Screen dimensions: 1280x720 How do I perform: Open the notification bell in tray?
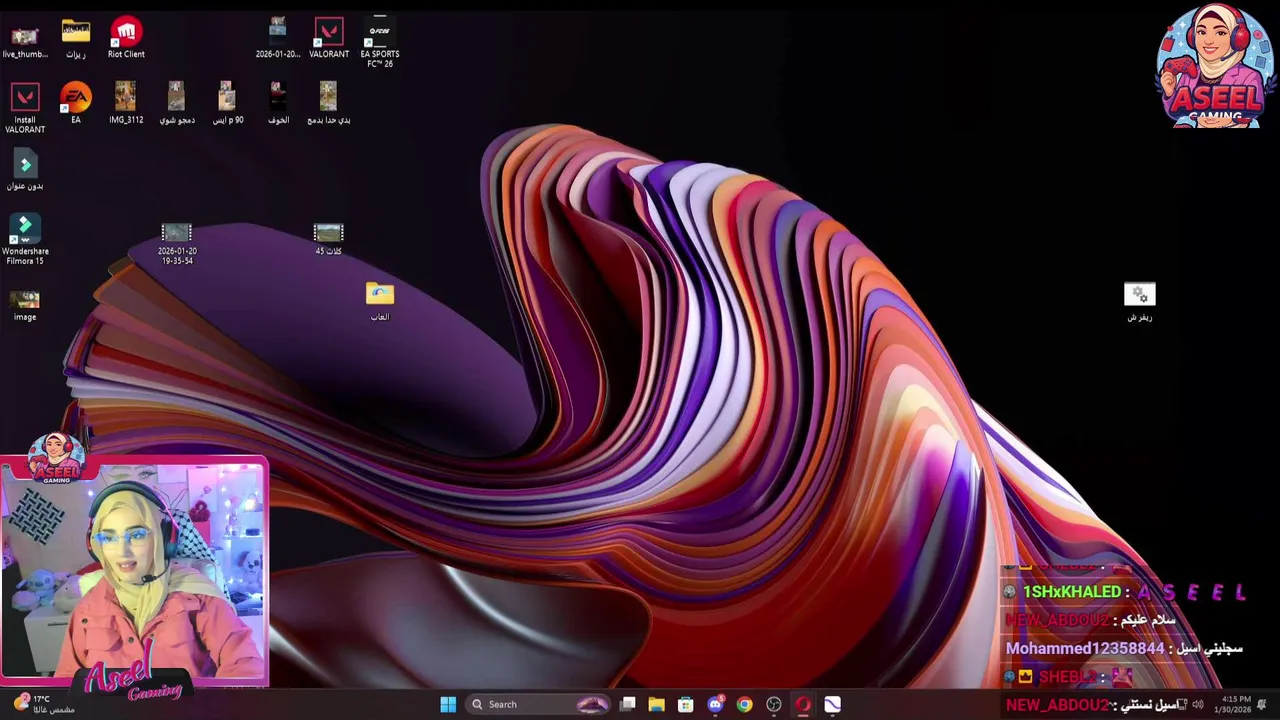click(x=1262, y=704)
